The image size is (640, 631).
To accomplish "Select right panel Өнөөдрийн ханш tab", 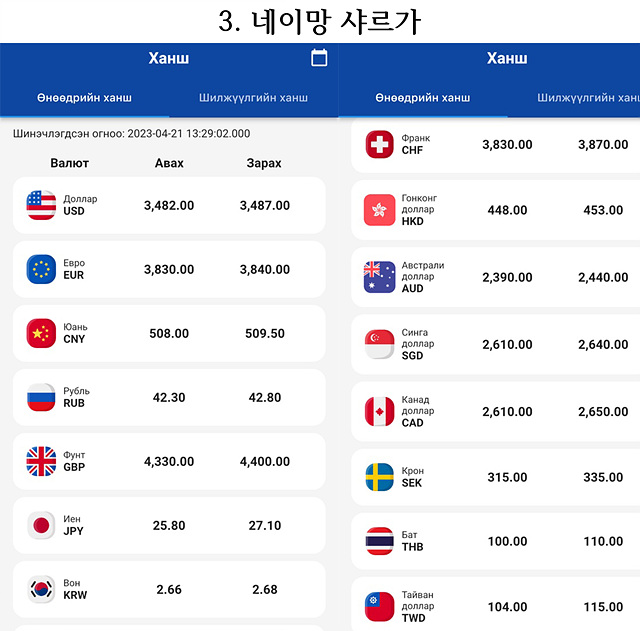I will (423, 98).
